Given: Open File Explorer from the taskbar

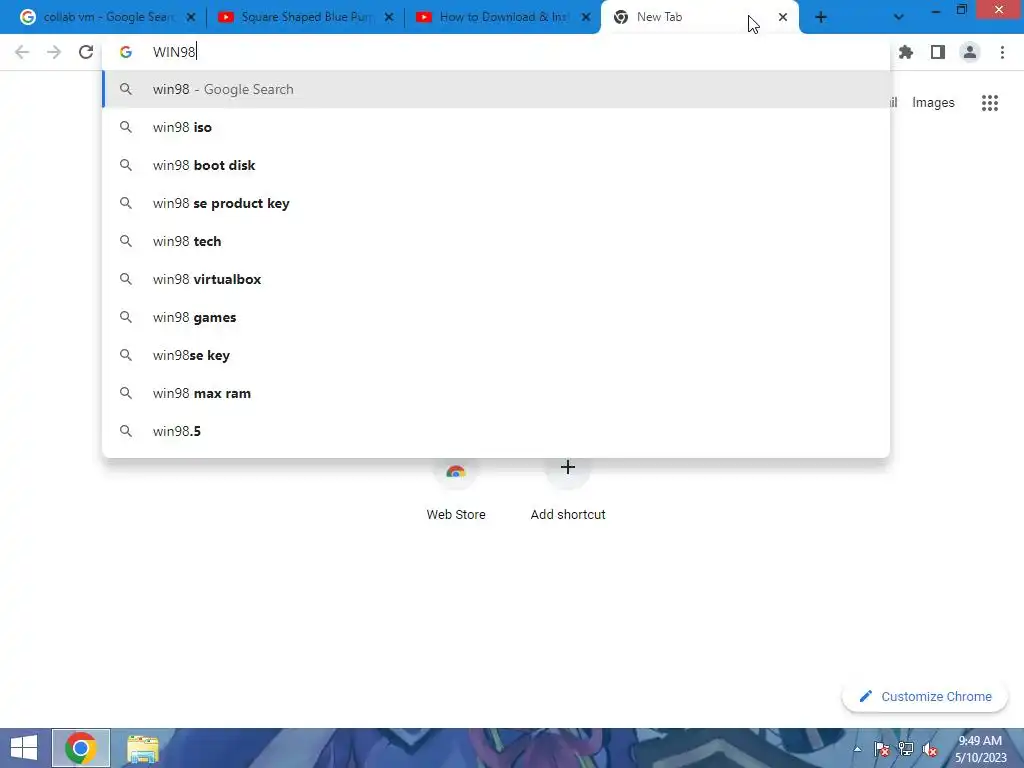Looking at the screenshot, I should pyautogui.click(x=142, y=748).
